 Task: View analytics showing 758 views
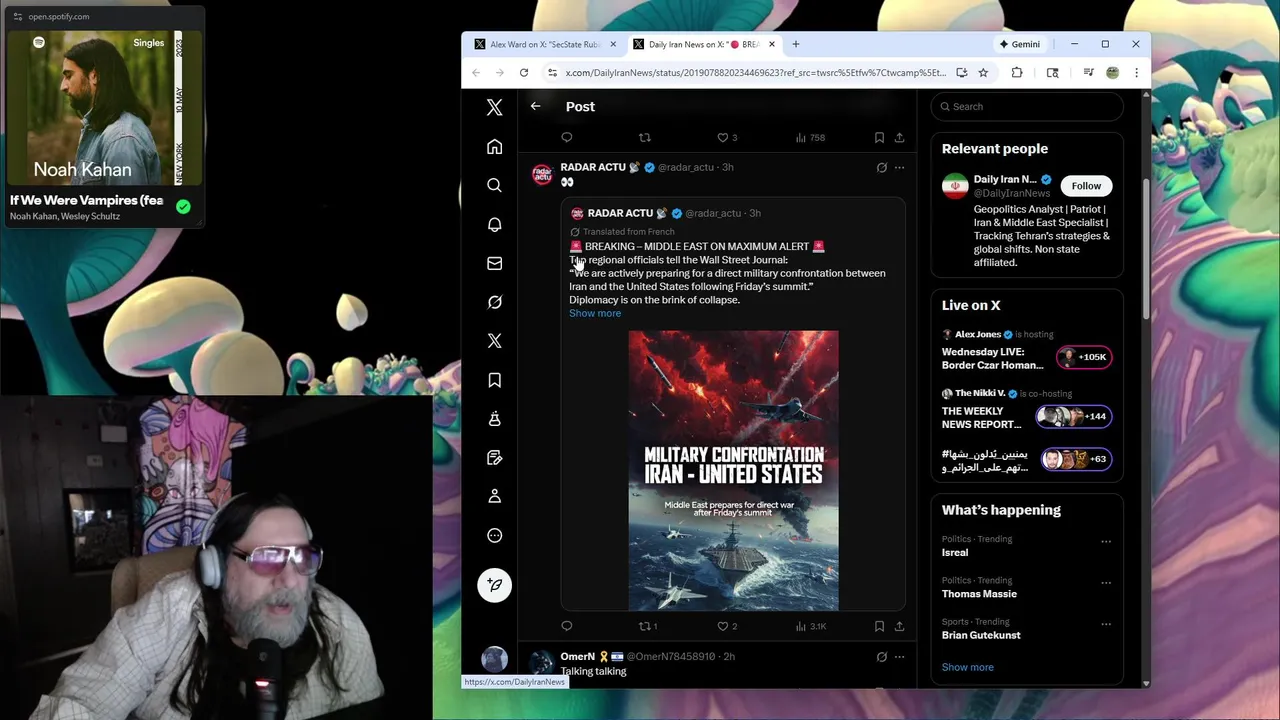[x=810, y=137]
